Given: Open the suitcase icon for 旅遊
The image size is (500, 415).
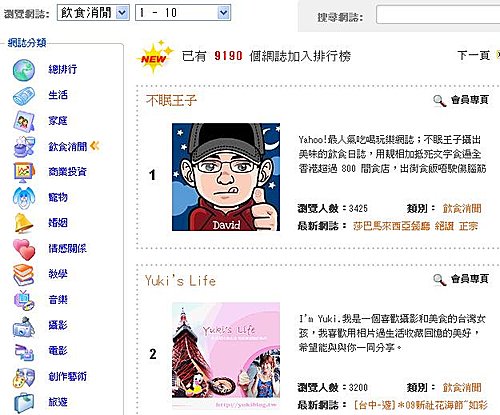Looking at the screenshot, I should [24, 403].
